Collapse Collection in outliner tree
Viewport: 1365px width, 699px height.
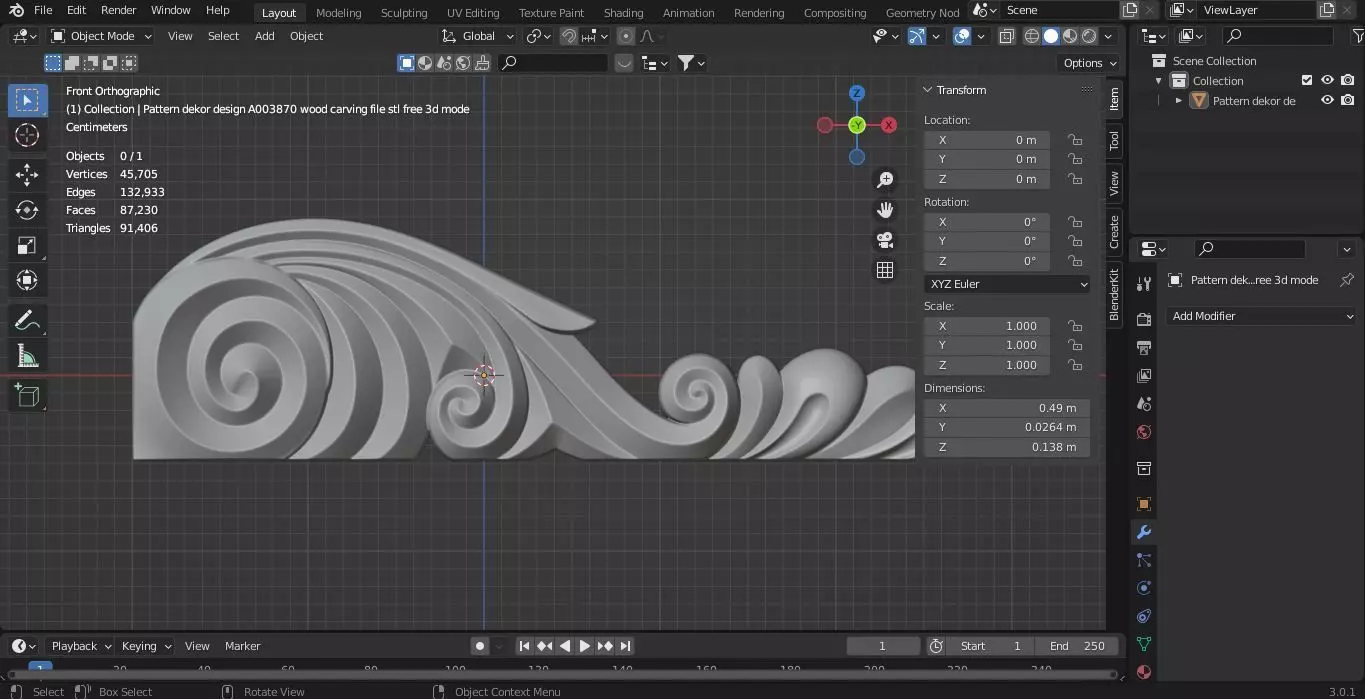pyautogui.click(x=1159, y=81)
